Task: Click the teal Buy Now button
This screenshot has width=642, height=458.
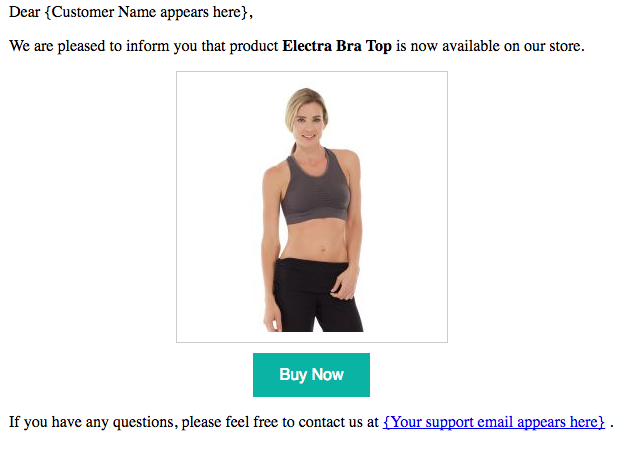Action: click(x=311, y=375)
